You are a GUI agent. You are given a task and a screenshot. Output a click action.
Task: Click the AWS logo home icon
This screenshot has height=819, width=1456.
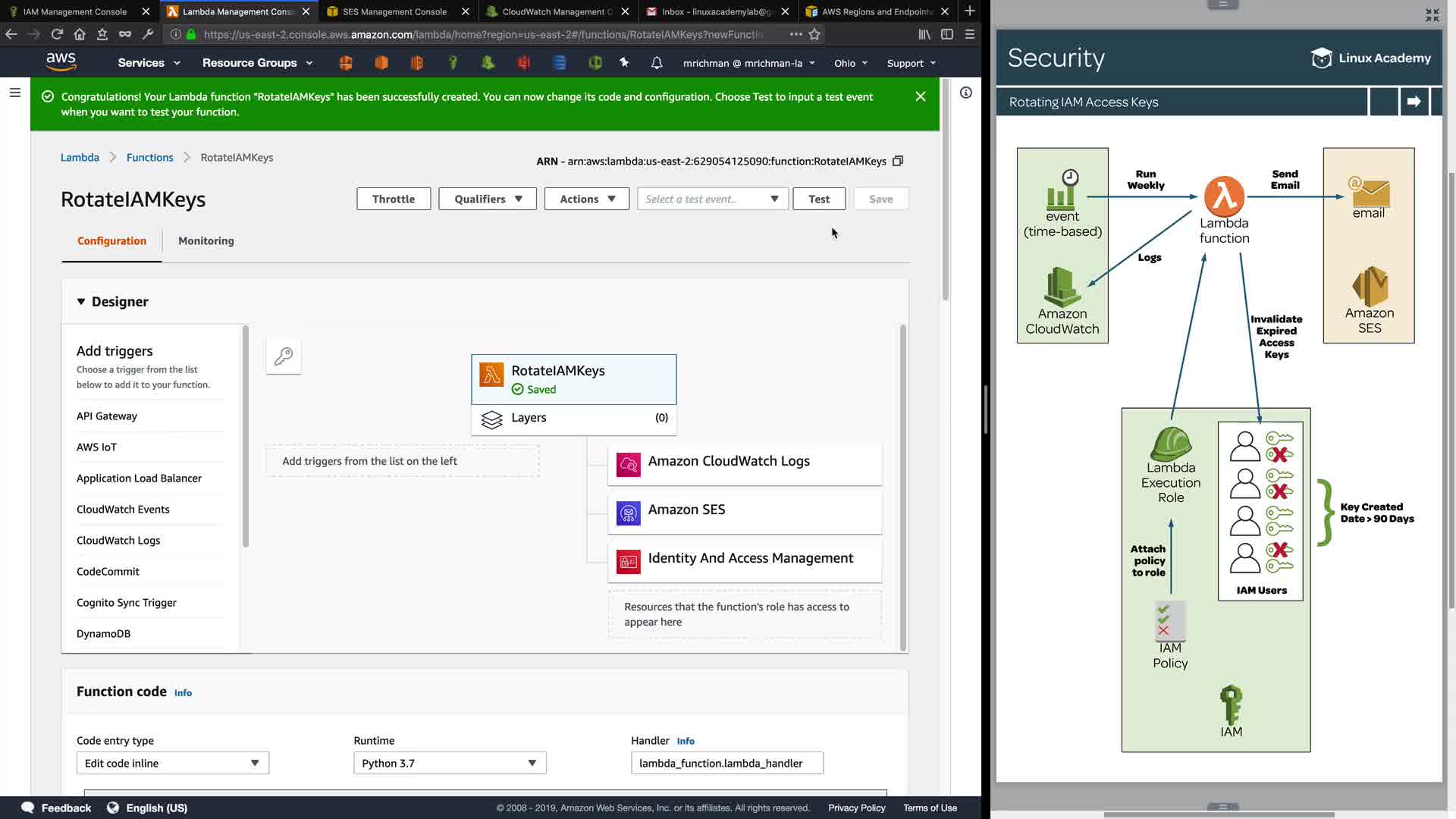61,61
